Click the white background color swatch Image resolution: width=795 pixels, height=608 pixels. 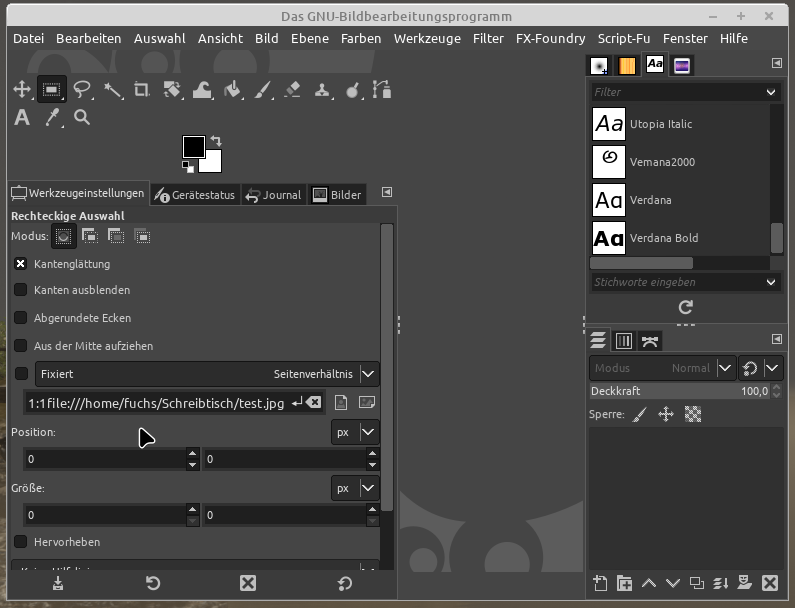pyautogui.click(x=214, y=164)
